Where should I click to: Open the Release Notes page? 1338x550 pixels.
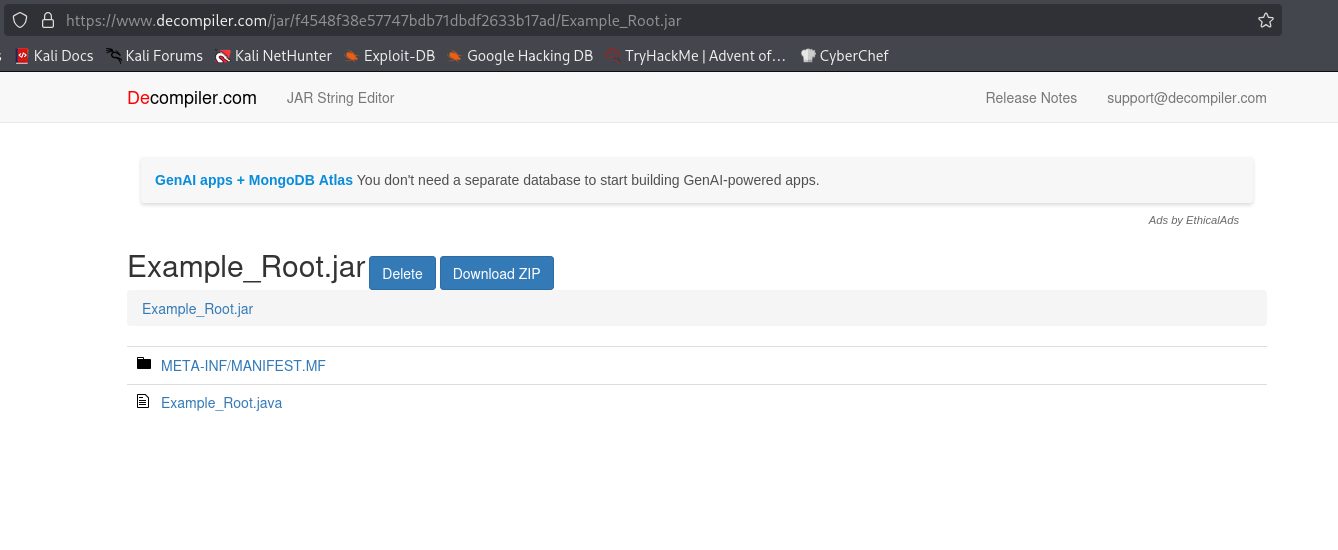[1031, 98]
